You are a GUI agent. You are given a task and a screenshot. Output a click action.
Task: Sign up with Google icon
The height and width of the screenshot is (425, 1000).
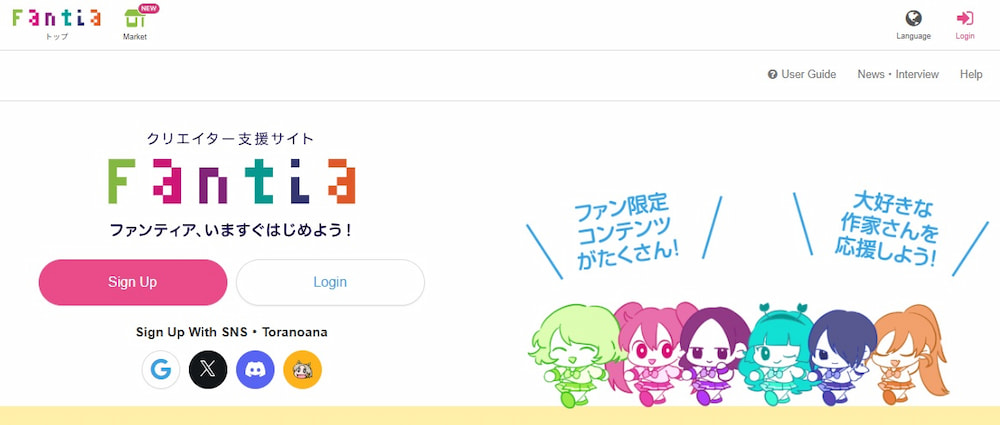pyautogui.click(x=161, y=369)
